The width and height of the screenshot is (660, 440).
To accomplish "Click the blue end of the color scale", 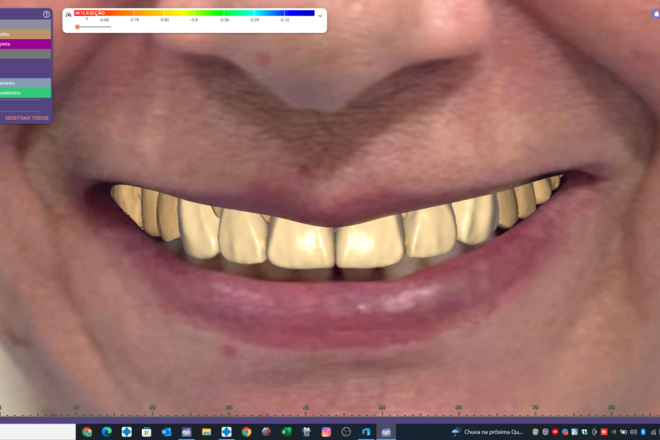I will [x=305, y=13].
